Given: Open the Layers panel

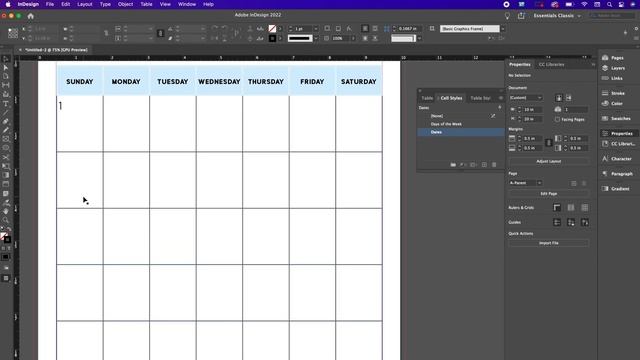Looking at the screenshot, I should [613, 68].
